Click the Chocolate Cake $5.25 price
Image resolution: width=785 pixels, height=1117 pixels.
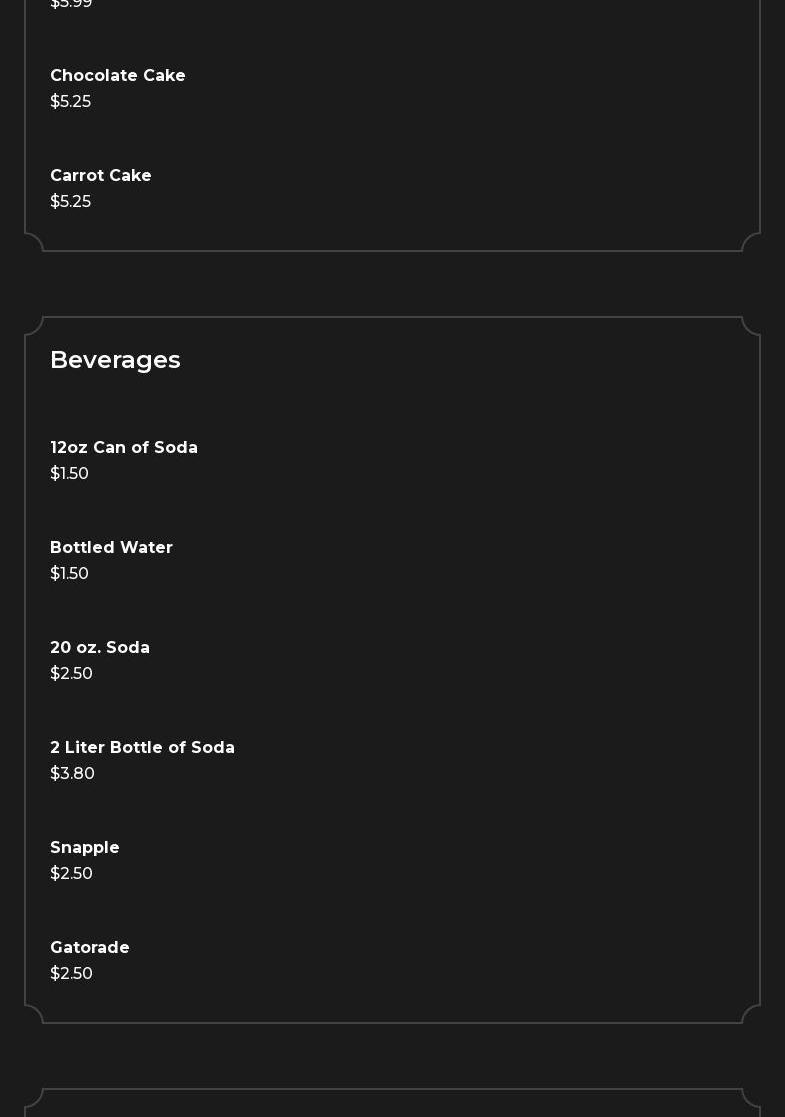pyautogui.click(x=70, y=102)
